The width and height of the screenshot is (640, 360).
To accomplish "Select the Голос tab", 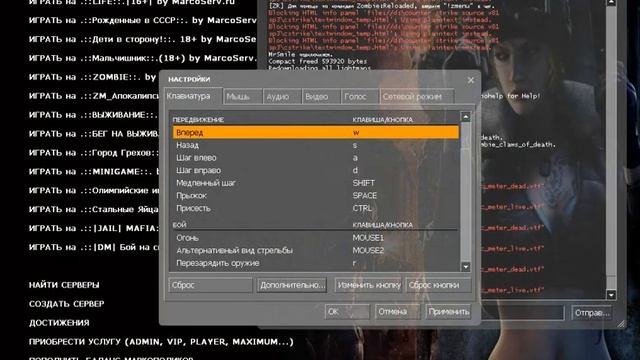I will (x=360, y=97).
